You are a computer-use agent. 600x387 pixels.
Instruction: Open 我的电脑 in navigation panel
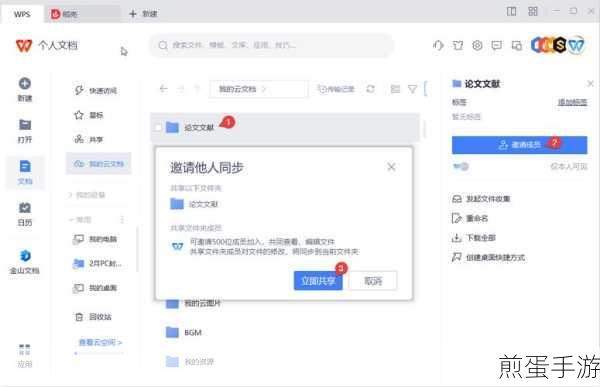95,239
